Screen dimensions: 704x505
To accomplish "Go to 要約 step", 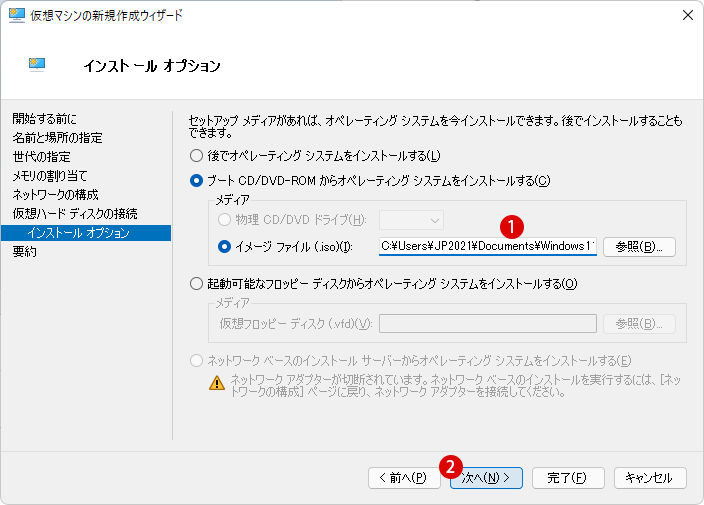I will pyautogui.click(x=25, y=252).
